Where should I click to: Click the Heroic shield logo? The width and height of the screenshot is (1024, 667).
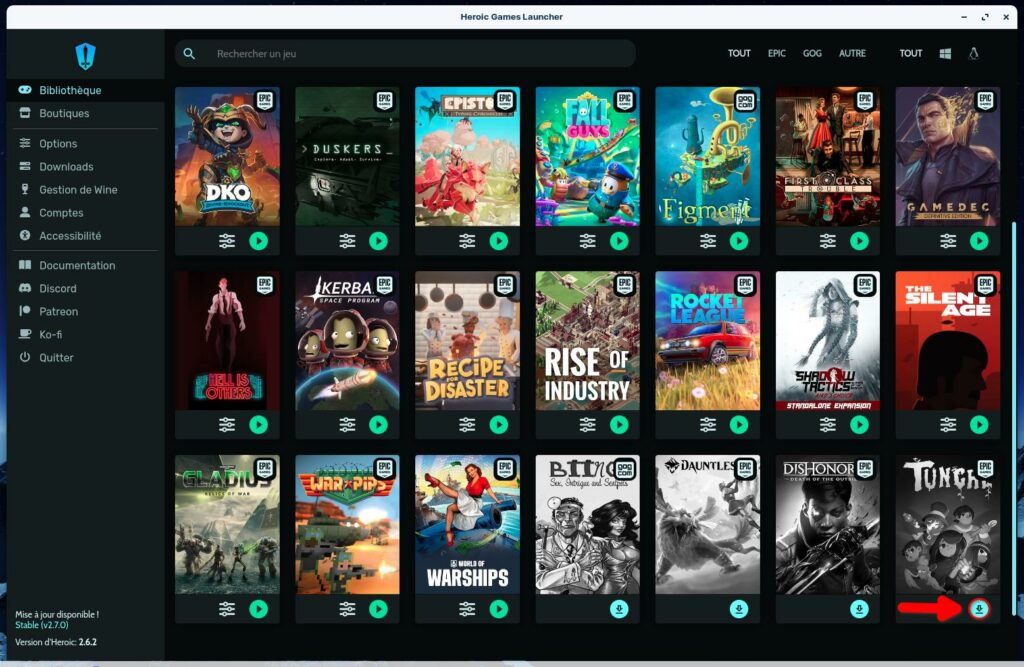pos(85,56)
